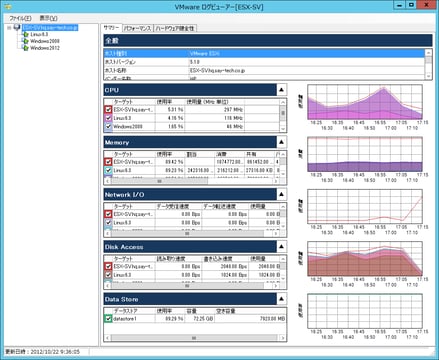The image size is (439, 360).
Task: Switch to the パフォーマンス tab
Action: 138,28
